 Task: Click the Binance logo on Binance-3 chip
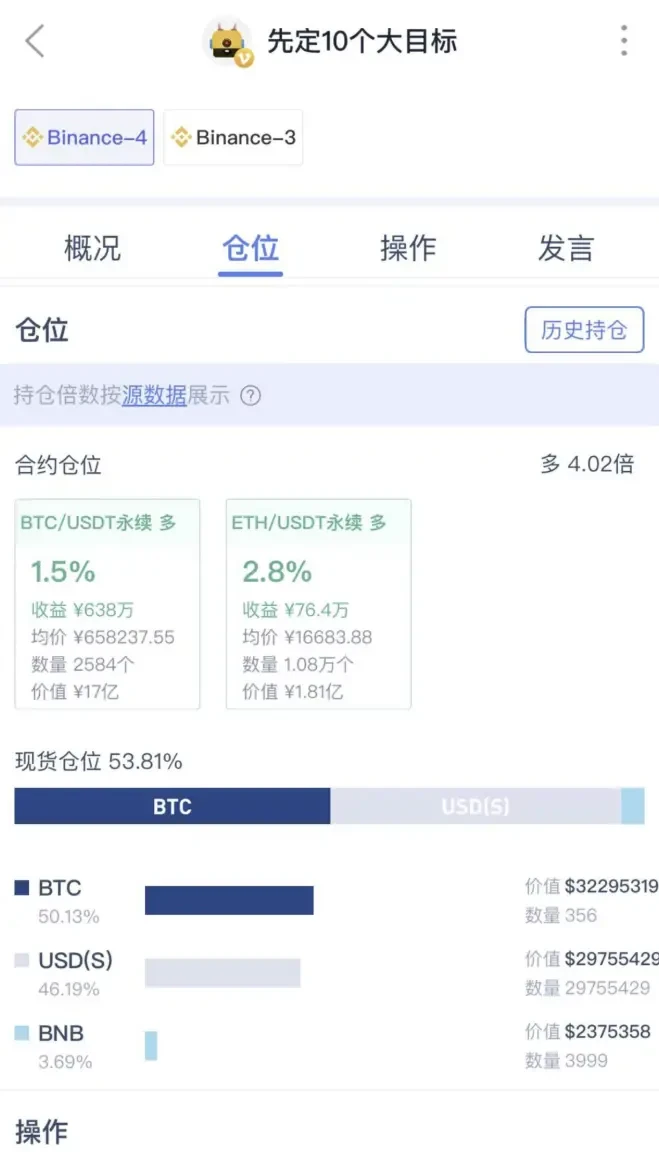pos(181,137)
